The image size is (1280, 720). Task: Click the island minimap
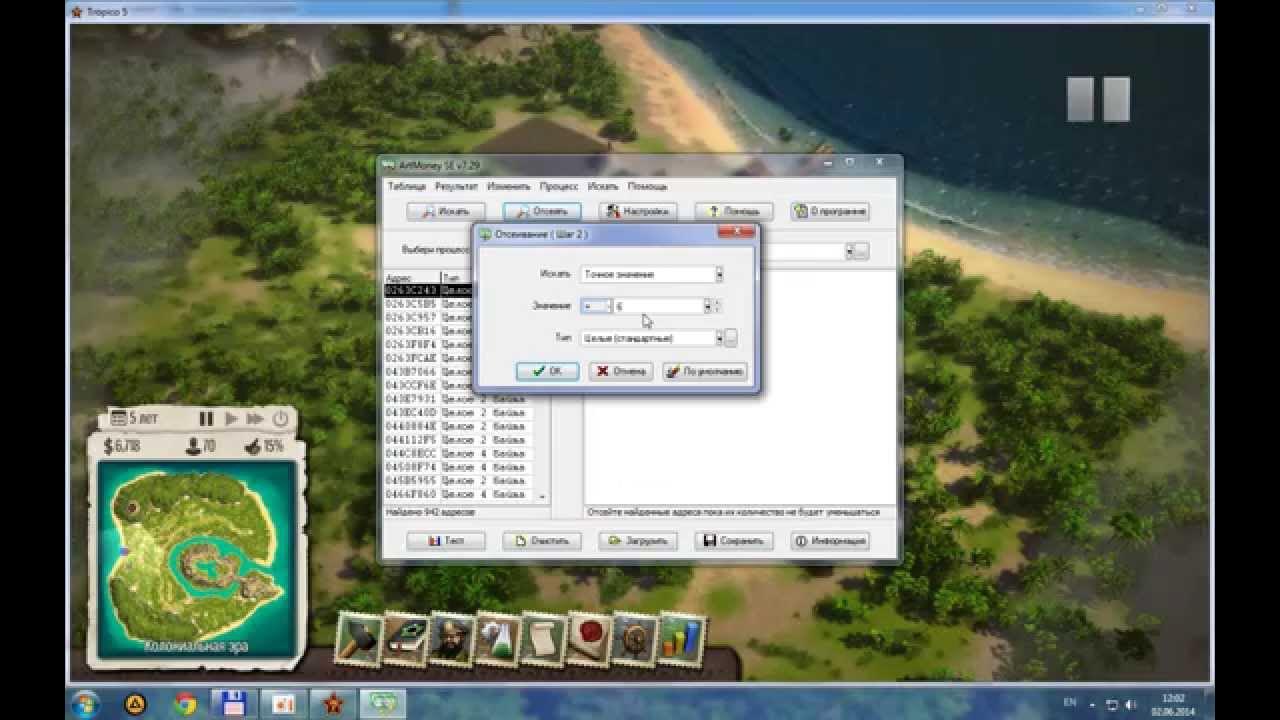197,560
